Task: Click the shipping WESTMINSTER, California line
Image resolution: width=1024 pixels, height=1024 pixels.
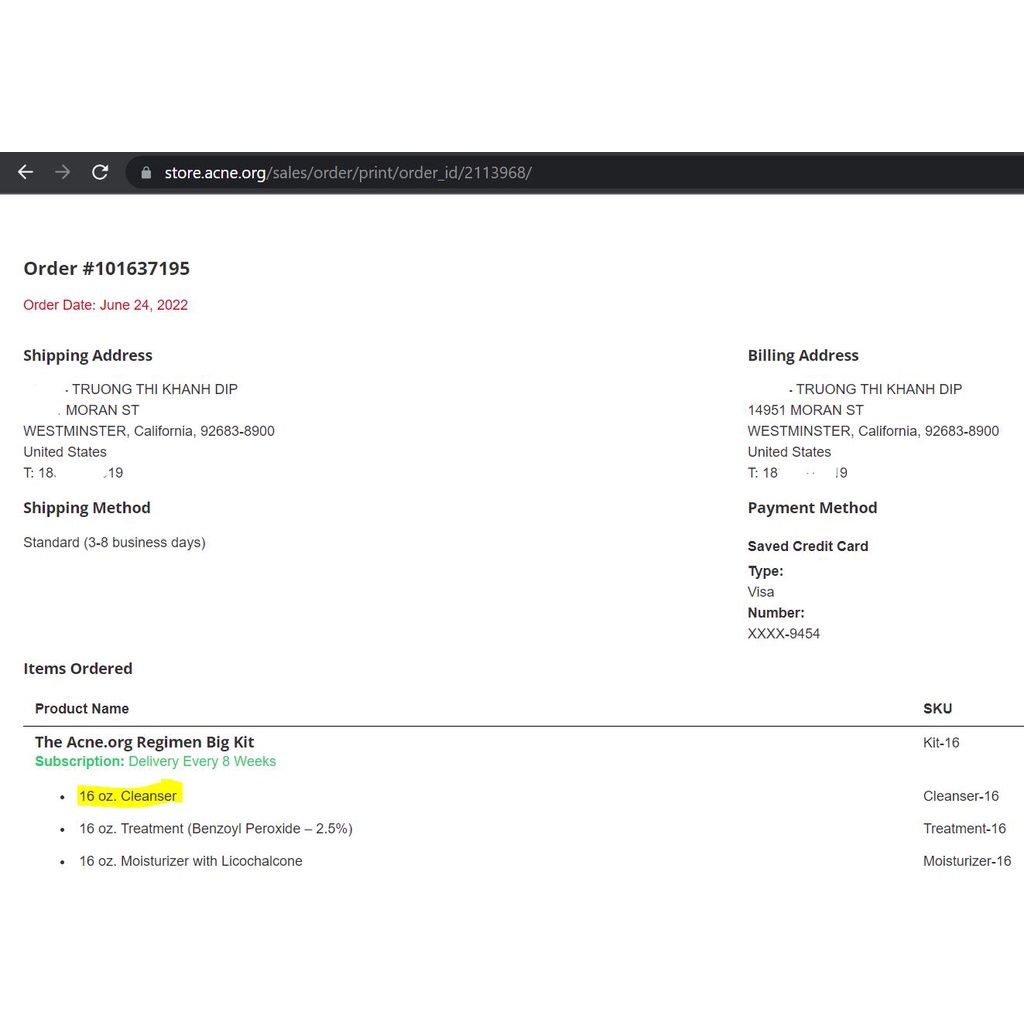Action: point(149,431)
